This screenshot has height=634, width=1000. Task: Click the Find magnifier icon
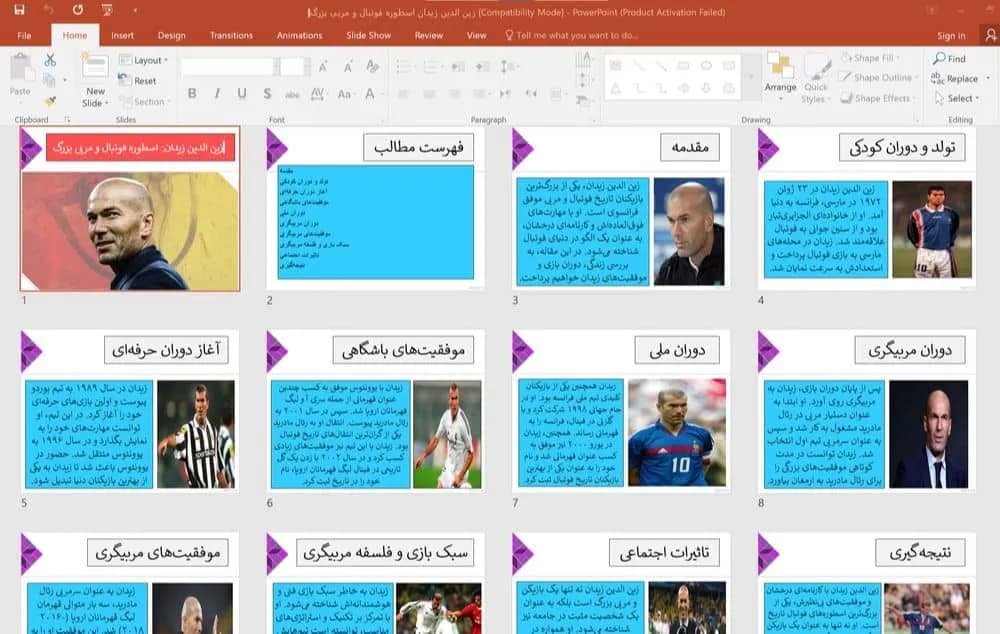[939, 59]
